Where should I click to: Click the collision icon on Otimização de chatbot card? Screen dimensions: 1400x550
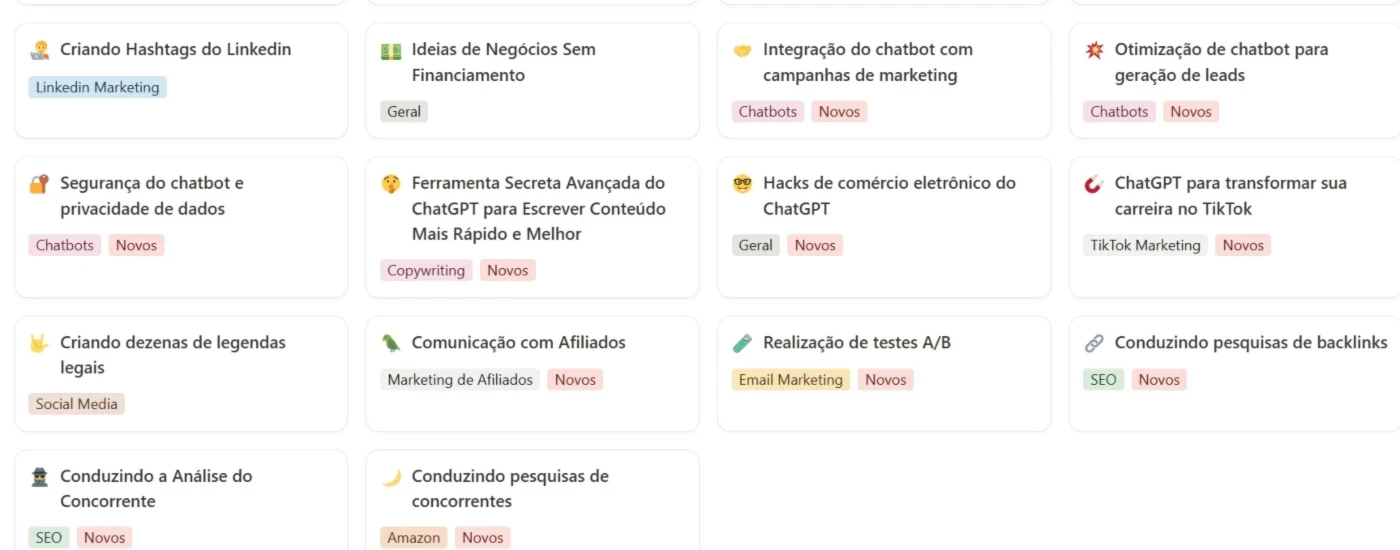coord(1094,50)
